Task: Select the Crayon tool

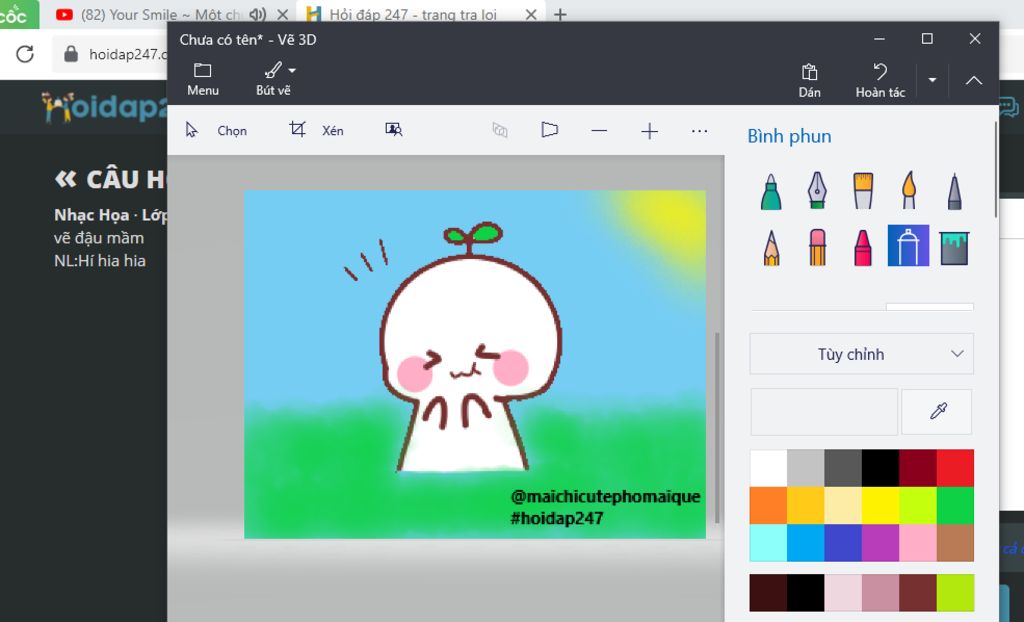Action: tap(863, 246)
